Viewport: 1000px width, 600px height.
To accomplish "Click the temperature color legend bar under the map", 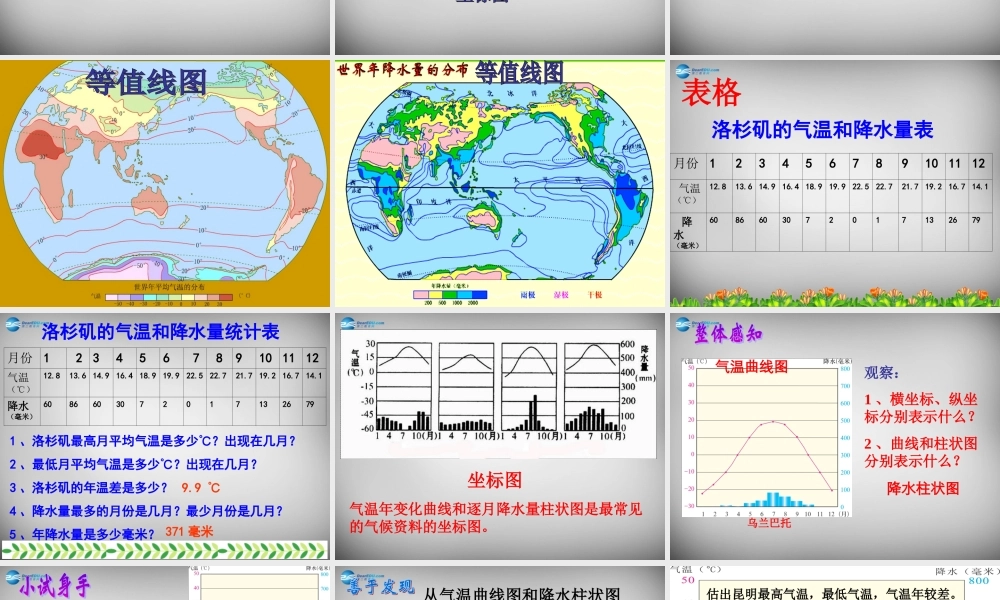I will click(x=169, y=297).
